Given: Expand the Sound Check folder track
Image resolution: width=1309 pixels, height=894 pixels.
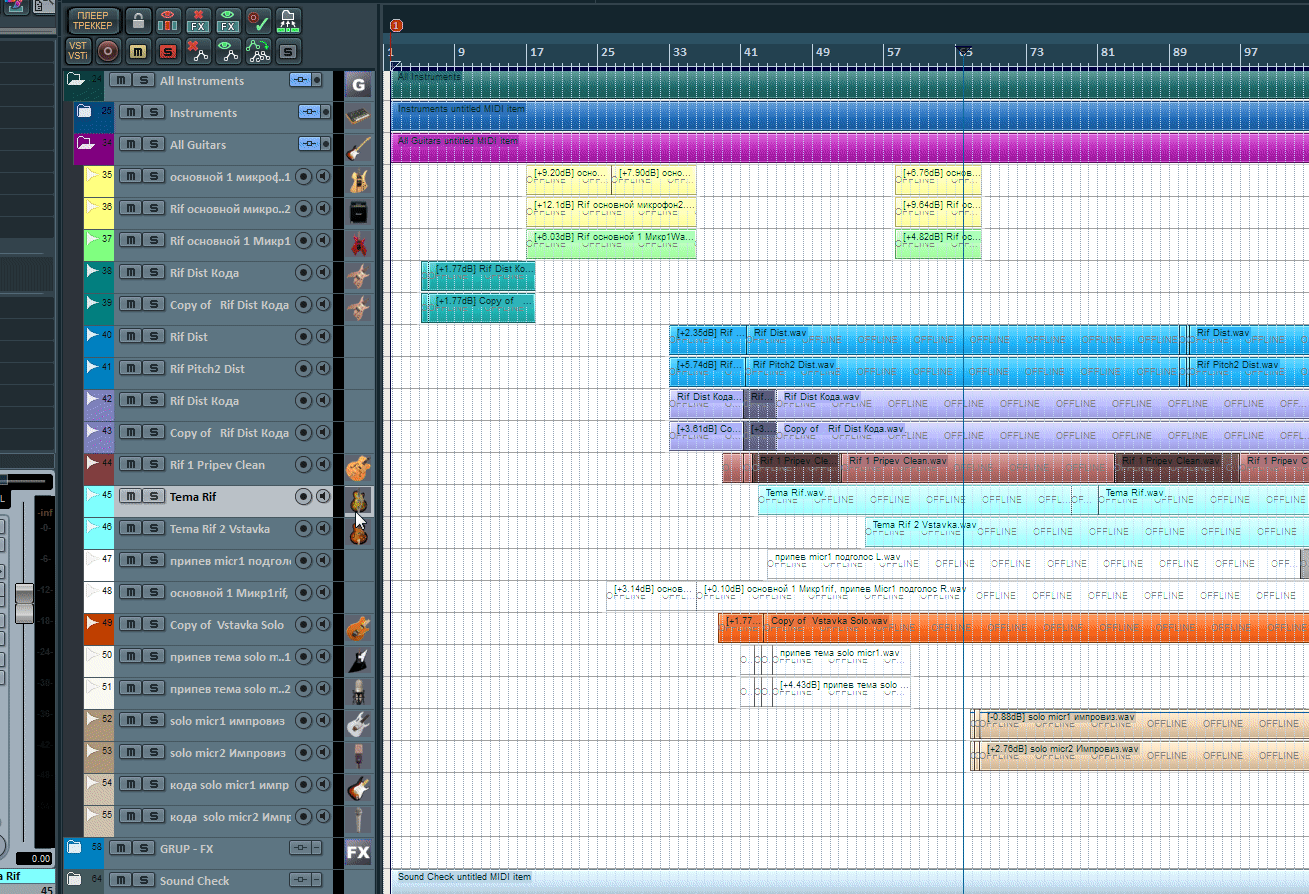Looking at the screenshot, I should click(74, 880).
